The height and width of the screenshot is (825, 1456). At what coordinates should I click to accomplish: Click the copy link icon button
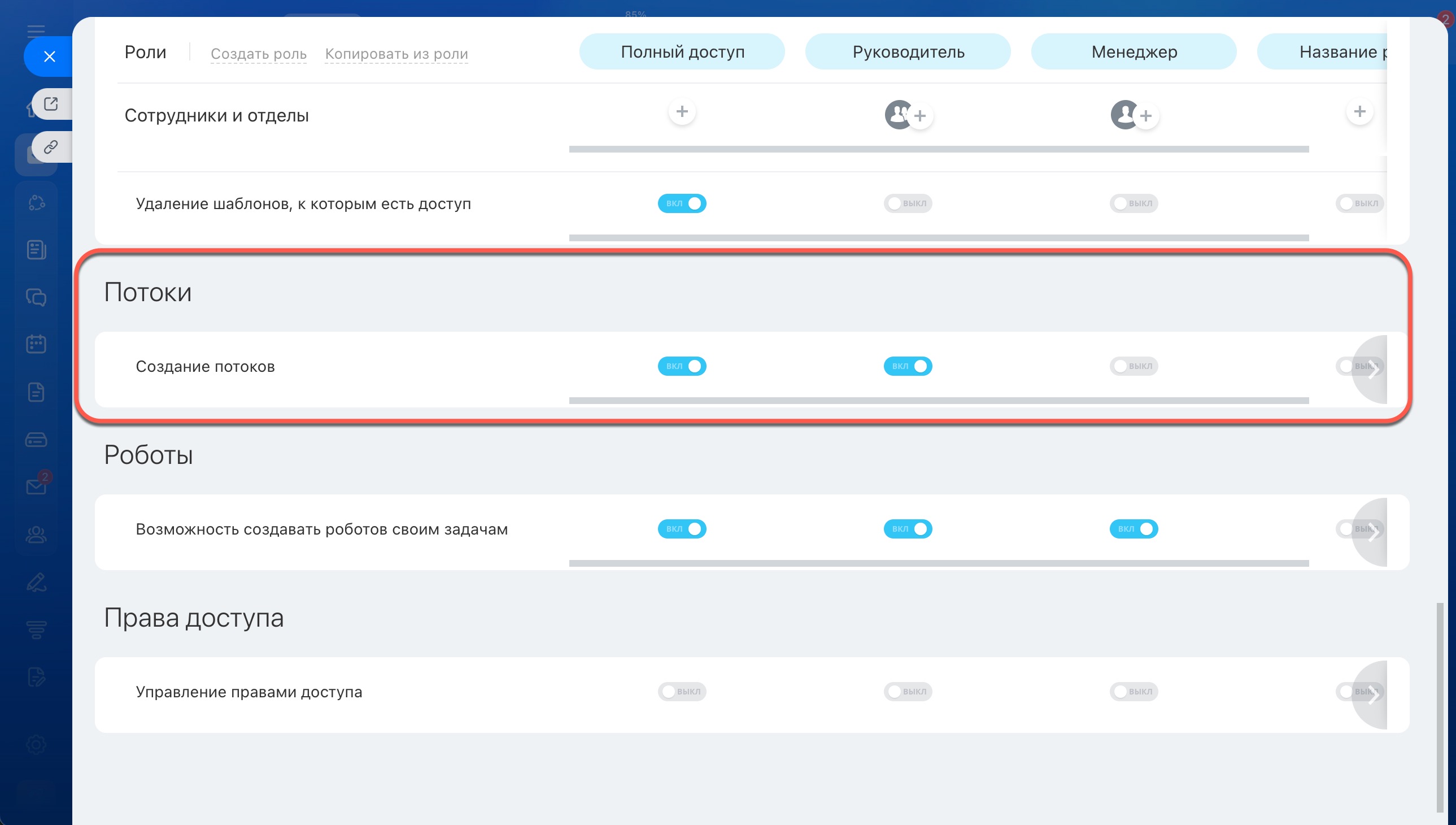pos(51,147)
